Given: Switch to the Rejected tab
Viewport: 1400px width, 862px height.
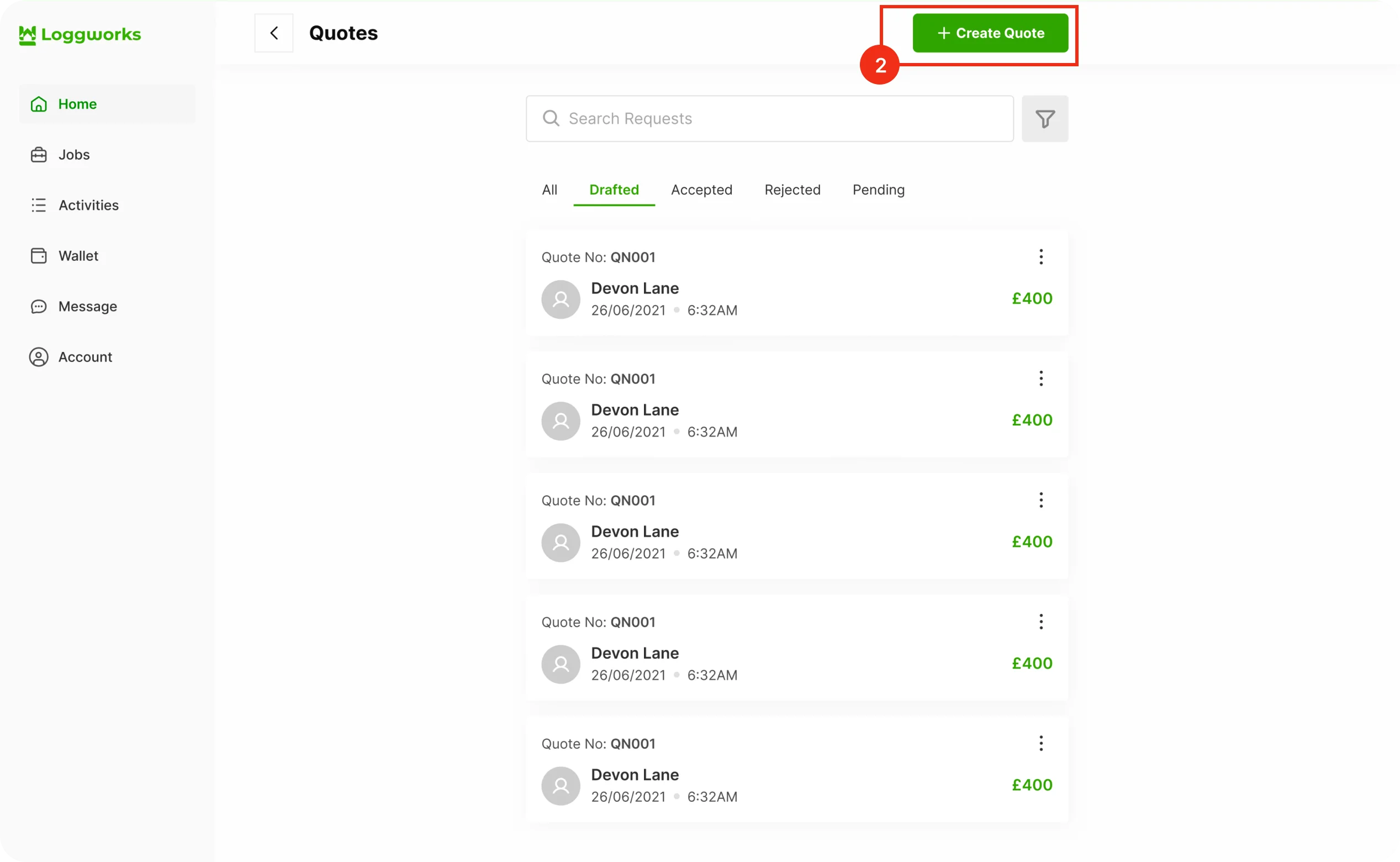Looking at the screenshot, I should [x=792, y=190].
